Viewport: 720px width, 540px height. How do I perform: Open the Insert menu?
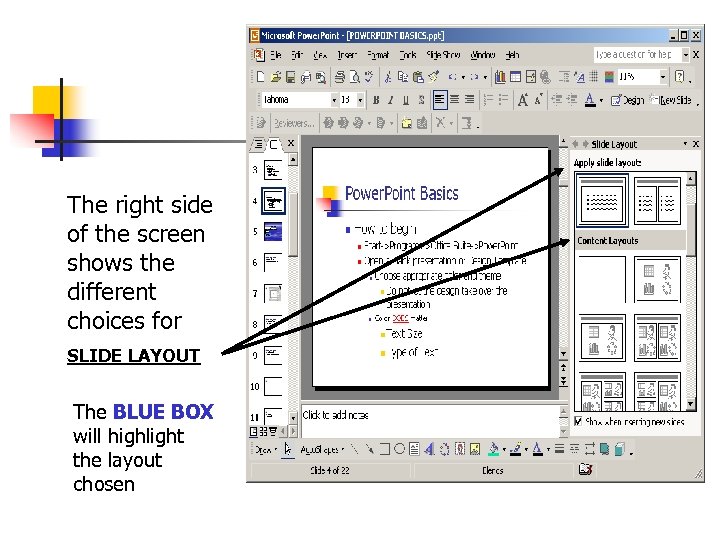coord(347,55)
